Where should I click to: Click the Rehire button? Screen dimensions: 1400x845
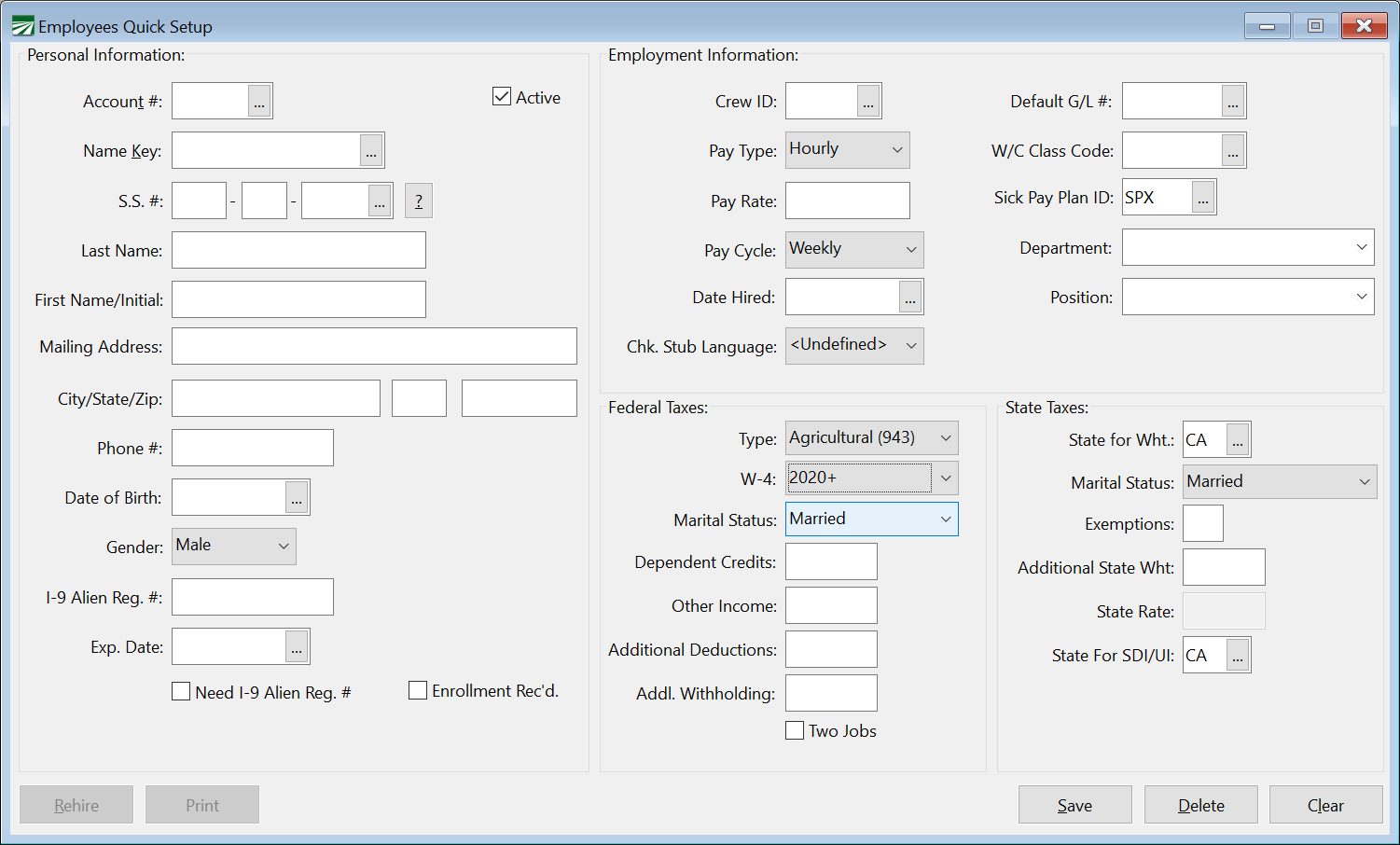[76, 805]
